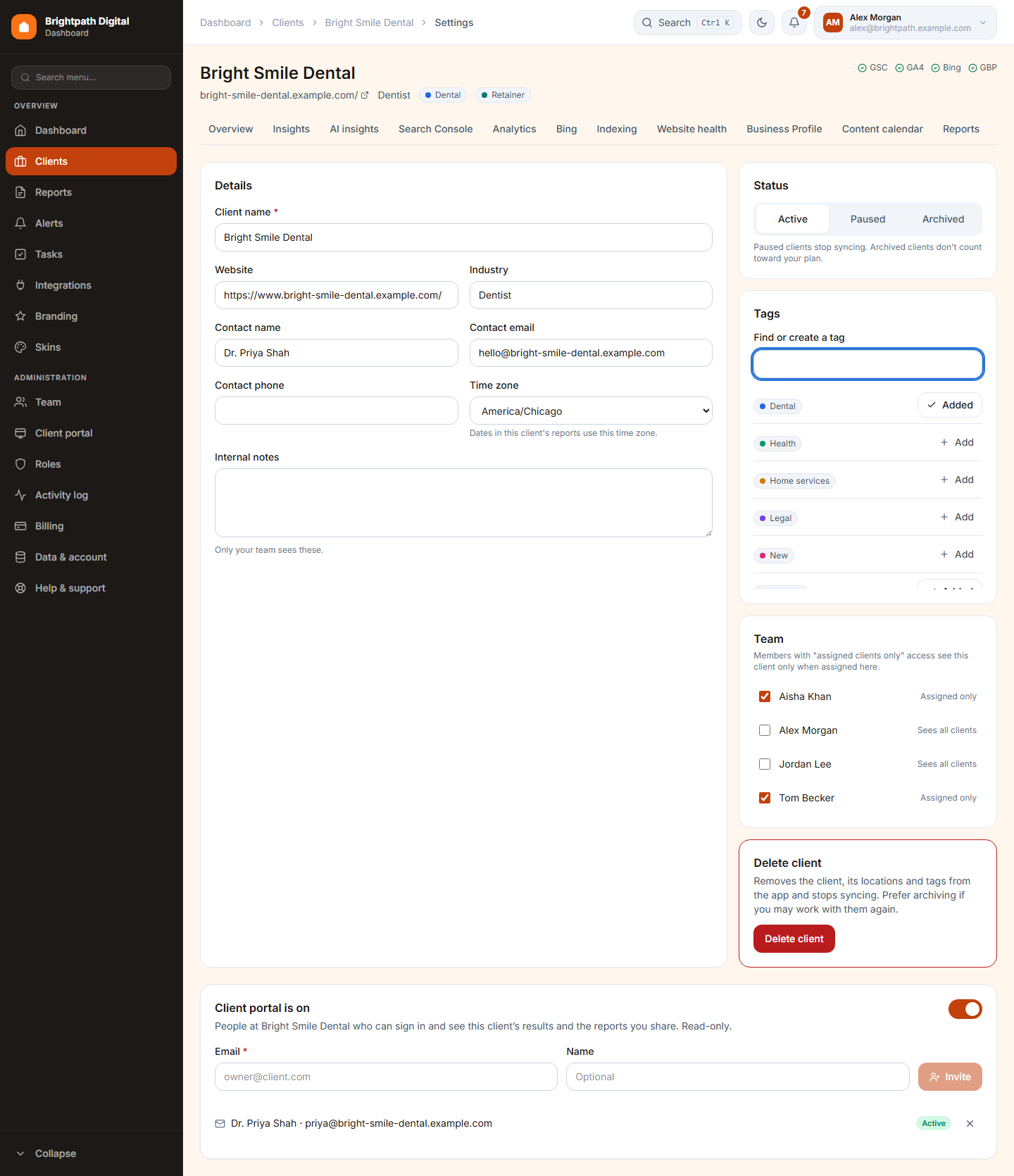Add the Legal tag
This screenshot has height=1176, width=1014.
(957, 517)
